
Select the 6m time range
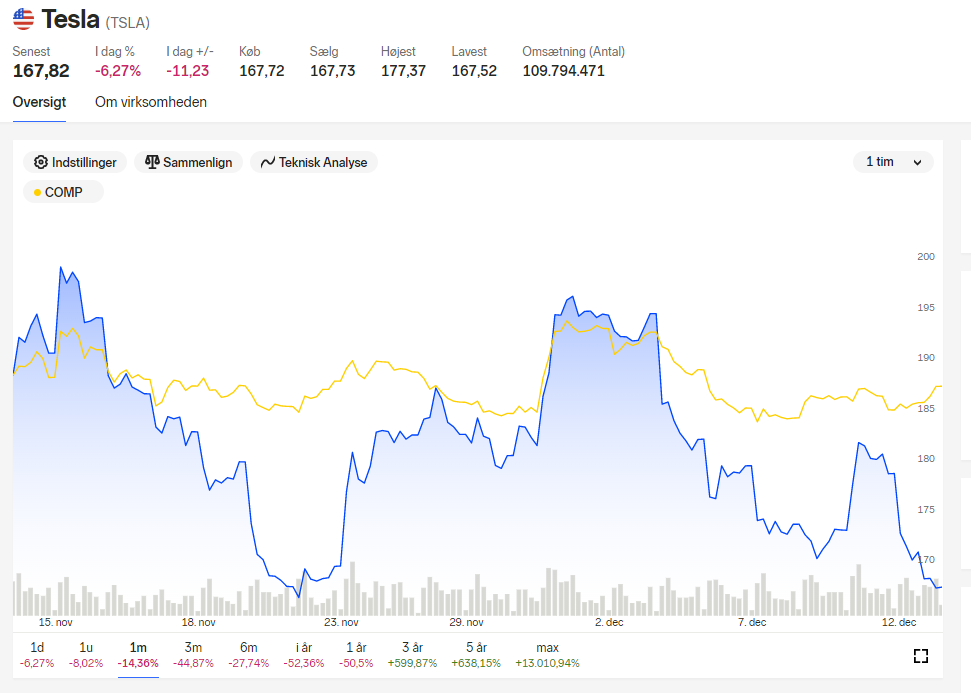pos(248,655)
